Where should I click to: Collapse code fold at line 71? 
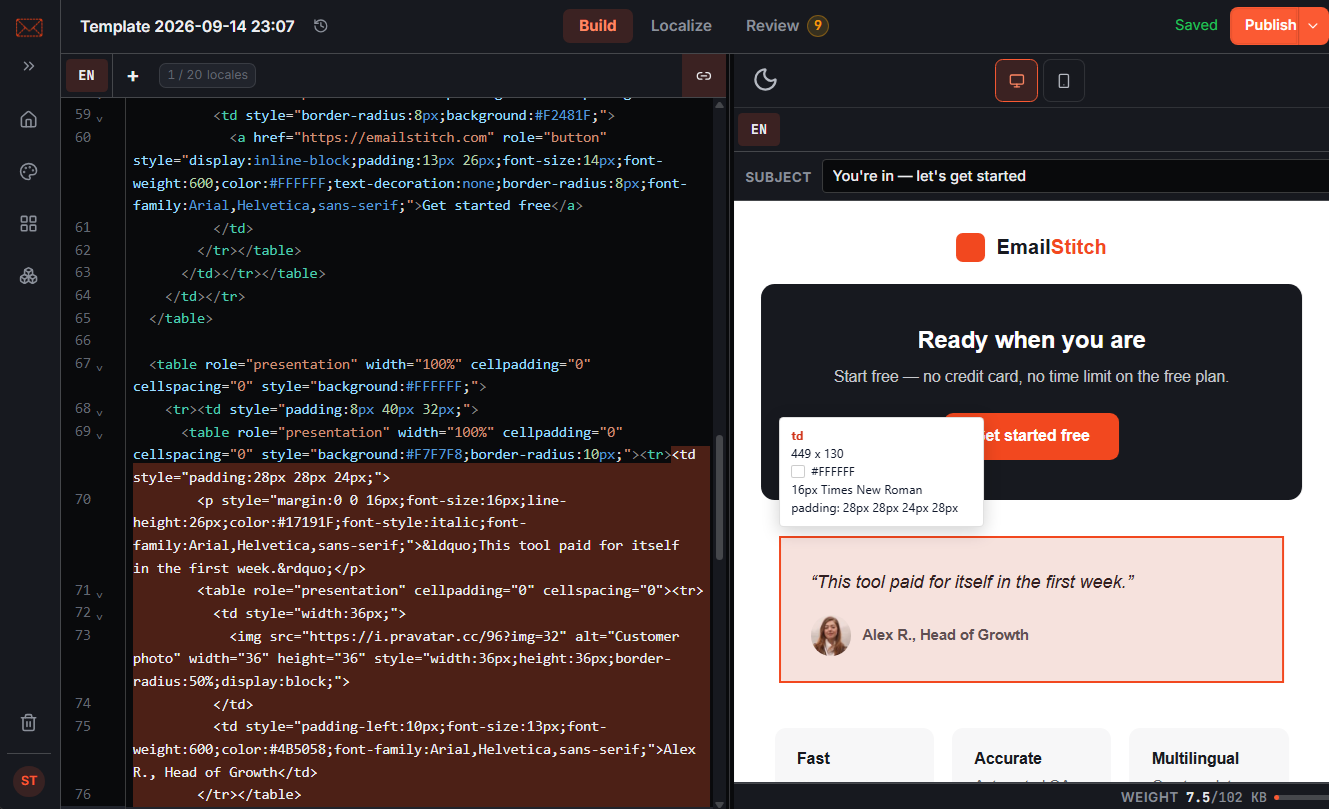[99, 594]
